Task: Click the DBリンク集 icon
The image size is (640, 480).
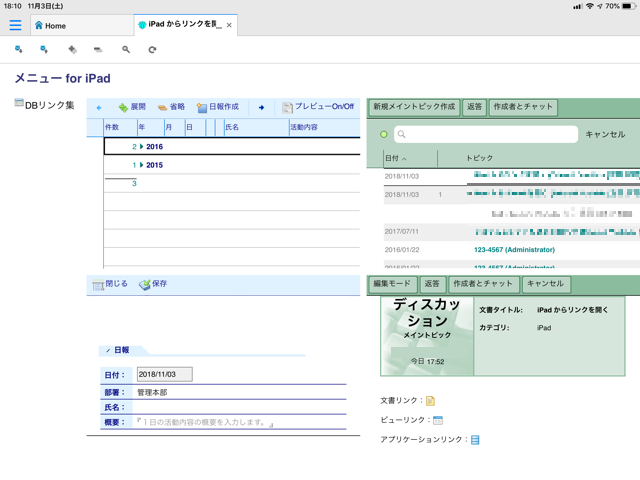Action: [19, 102]
